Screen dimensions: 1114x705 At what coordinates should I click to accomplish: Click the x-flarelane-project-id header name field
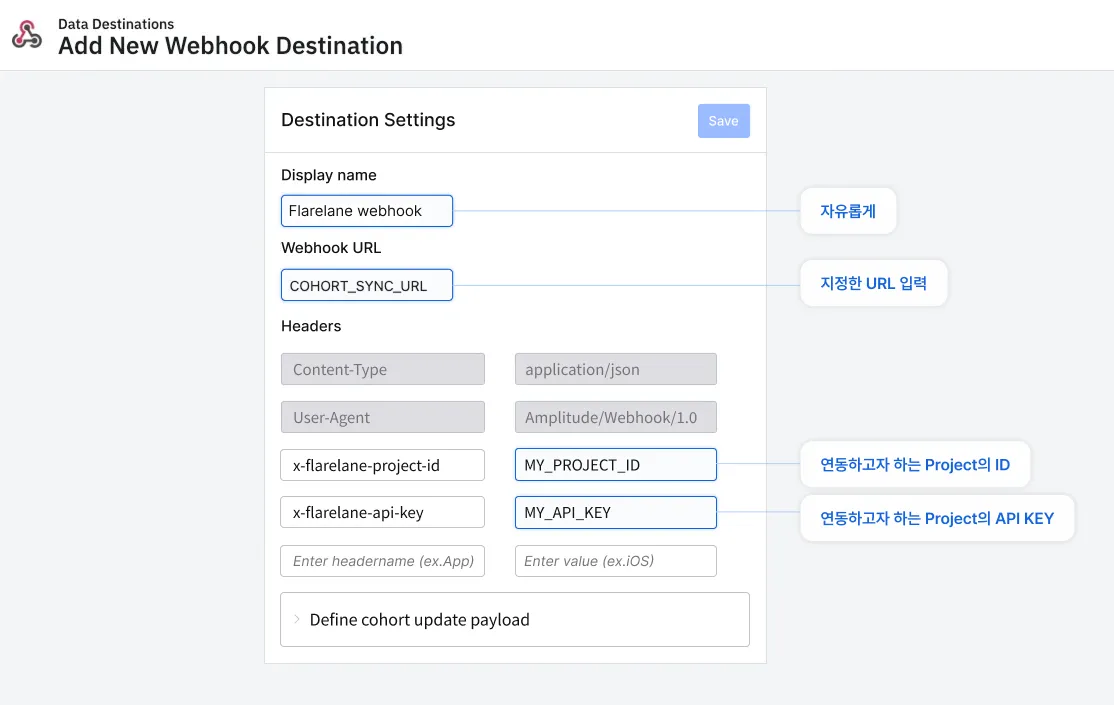coord(383,465)
